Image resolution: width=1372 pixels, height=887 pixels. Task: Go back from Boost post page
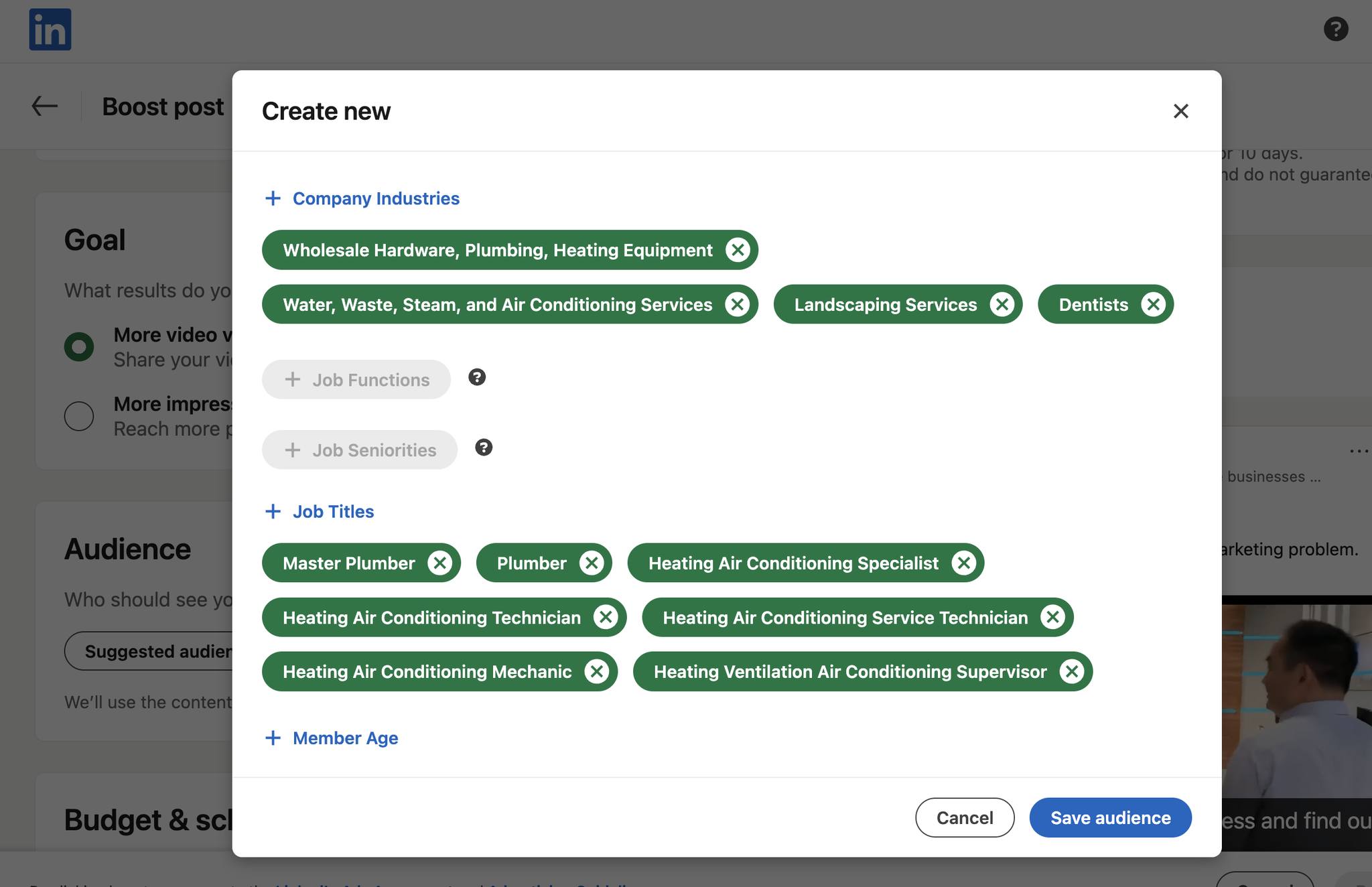click(45, 107)
